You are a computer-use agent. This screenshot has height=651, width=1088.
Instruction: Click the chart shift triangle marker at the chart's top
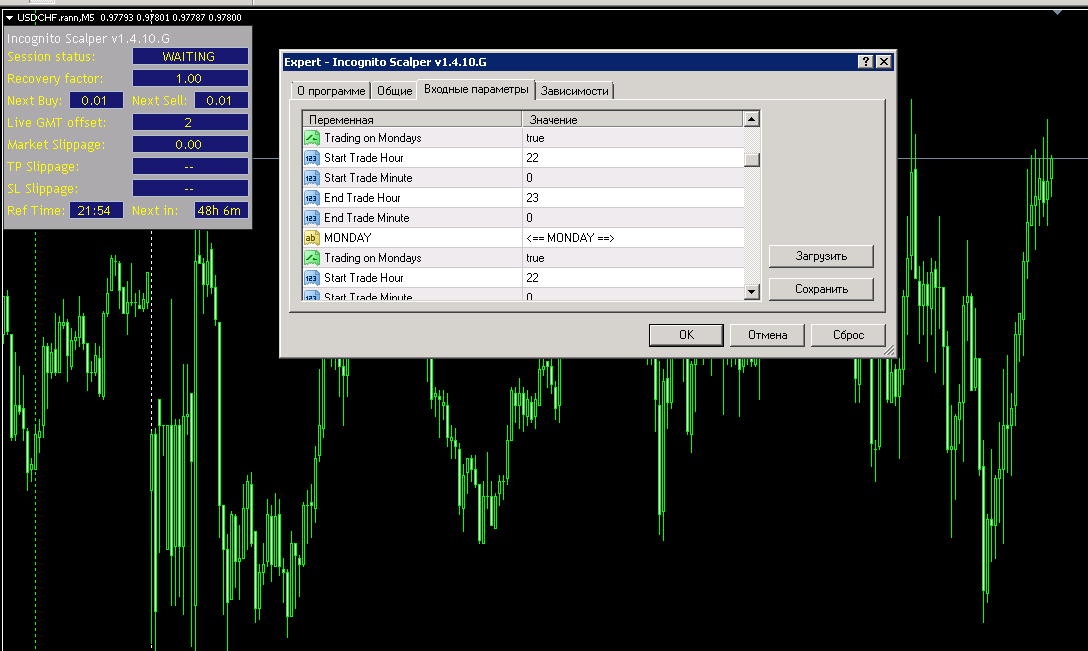coord(1057,12)
